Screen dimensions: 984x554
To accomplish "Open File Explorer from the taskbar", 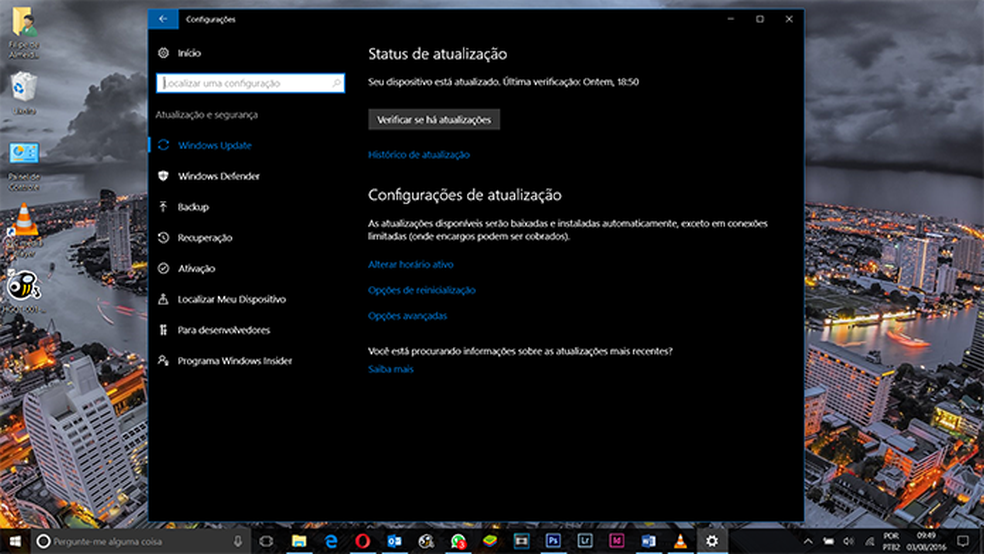I will [299, 541].
